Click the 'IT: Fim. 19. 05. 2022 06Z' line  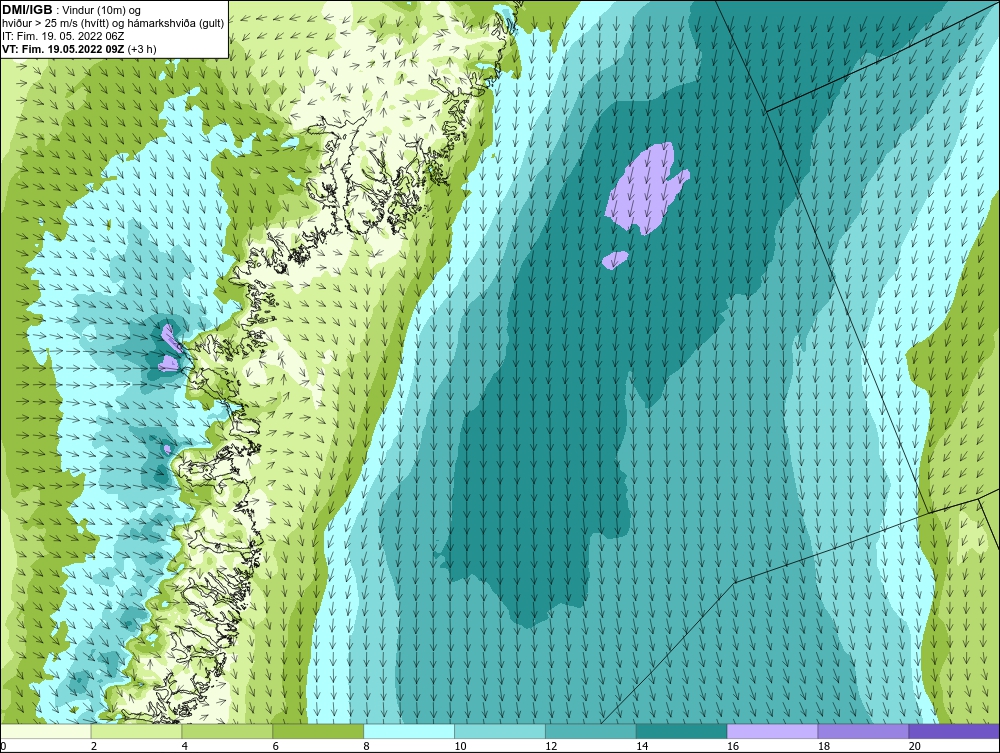click(63, 36)
